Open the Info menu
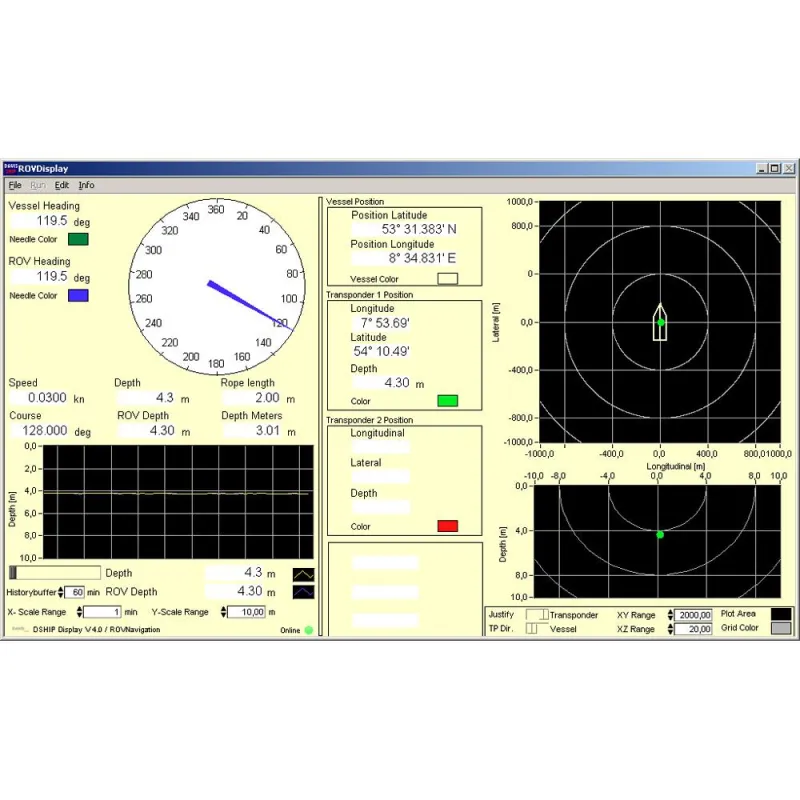This screenshot has width=800, height=800. coord(86,185)
